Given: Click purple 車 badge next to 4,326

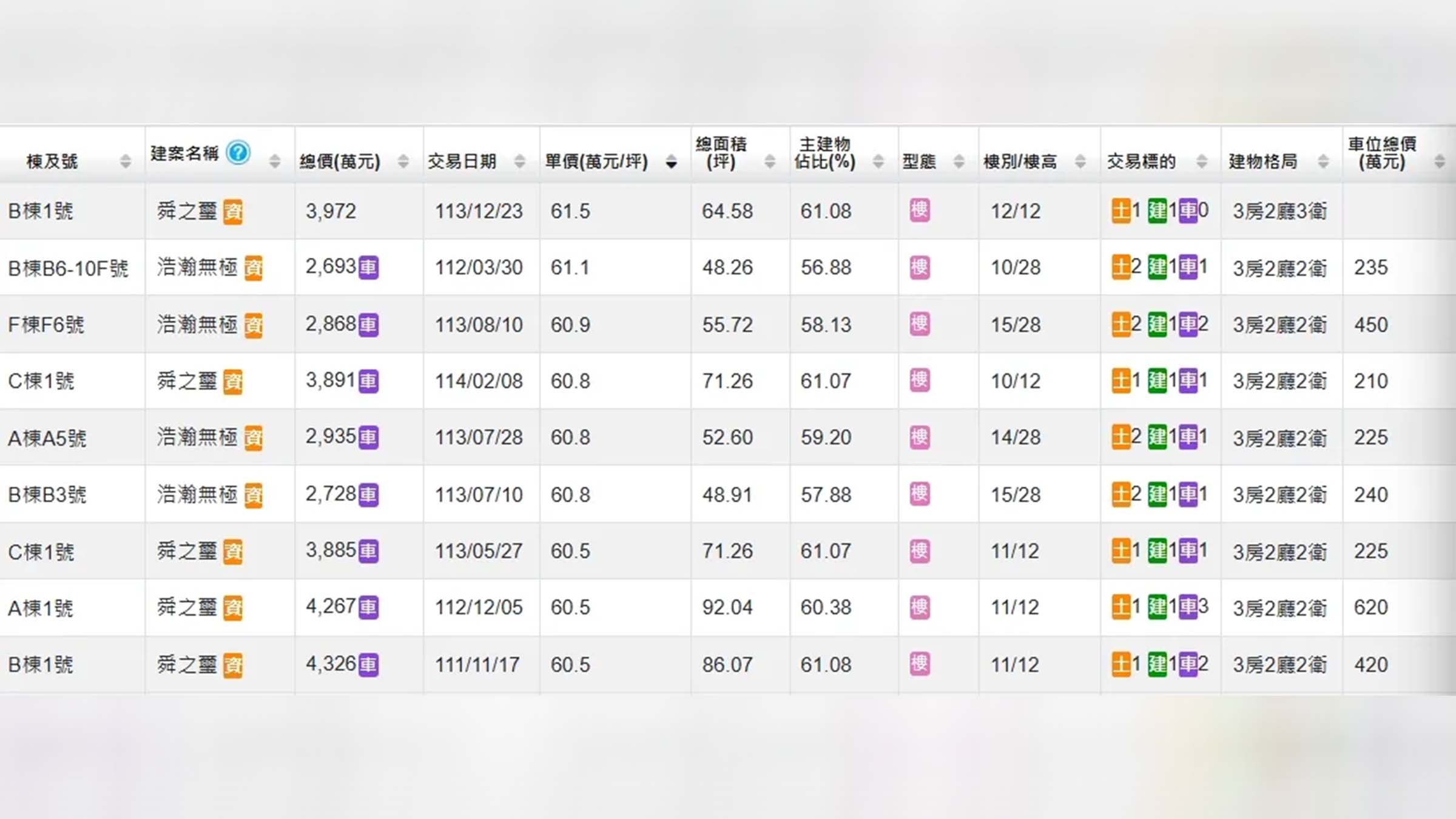Looking at the screenshot, I should [368, 665].
